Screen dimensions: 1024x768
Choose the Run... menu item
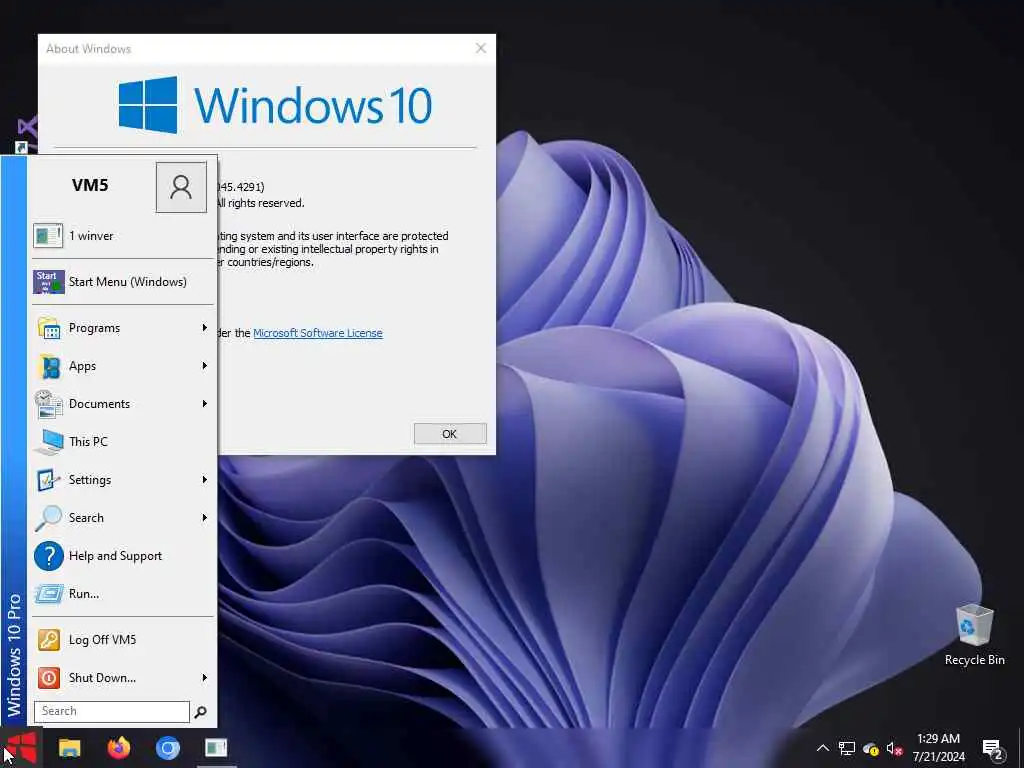pos(123,594)
